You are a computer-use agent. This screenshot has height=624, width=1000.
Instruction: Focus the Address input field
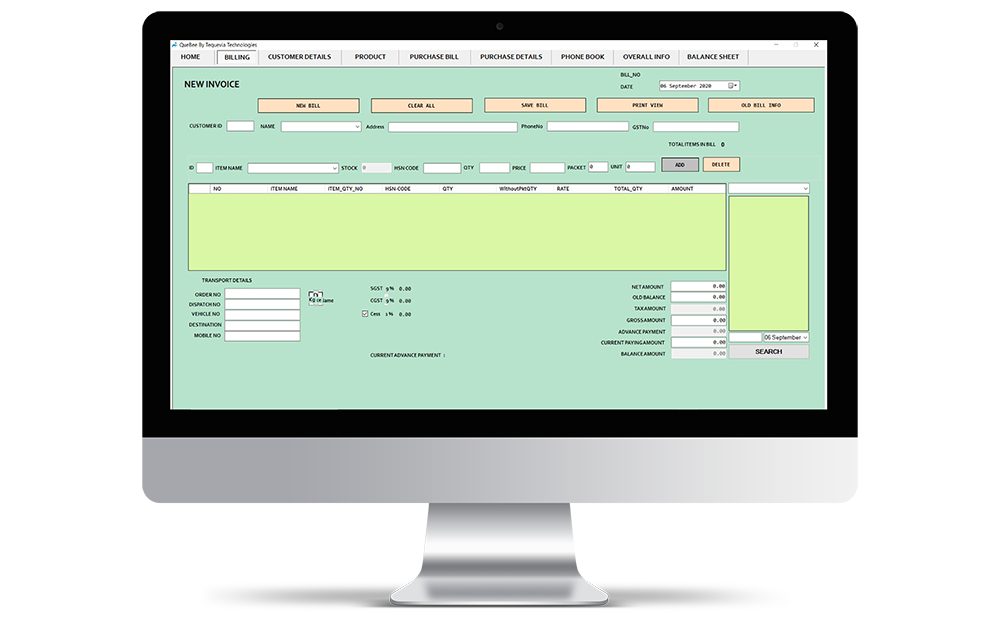[452, 127]
